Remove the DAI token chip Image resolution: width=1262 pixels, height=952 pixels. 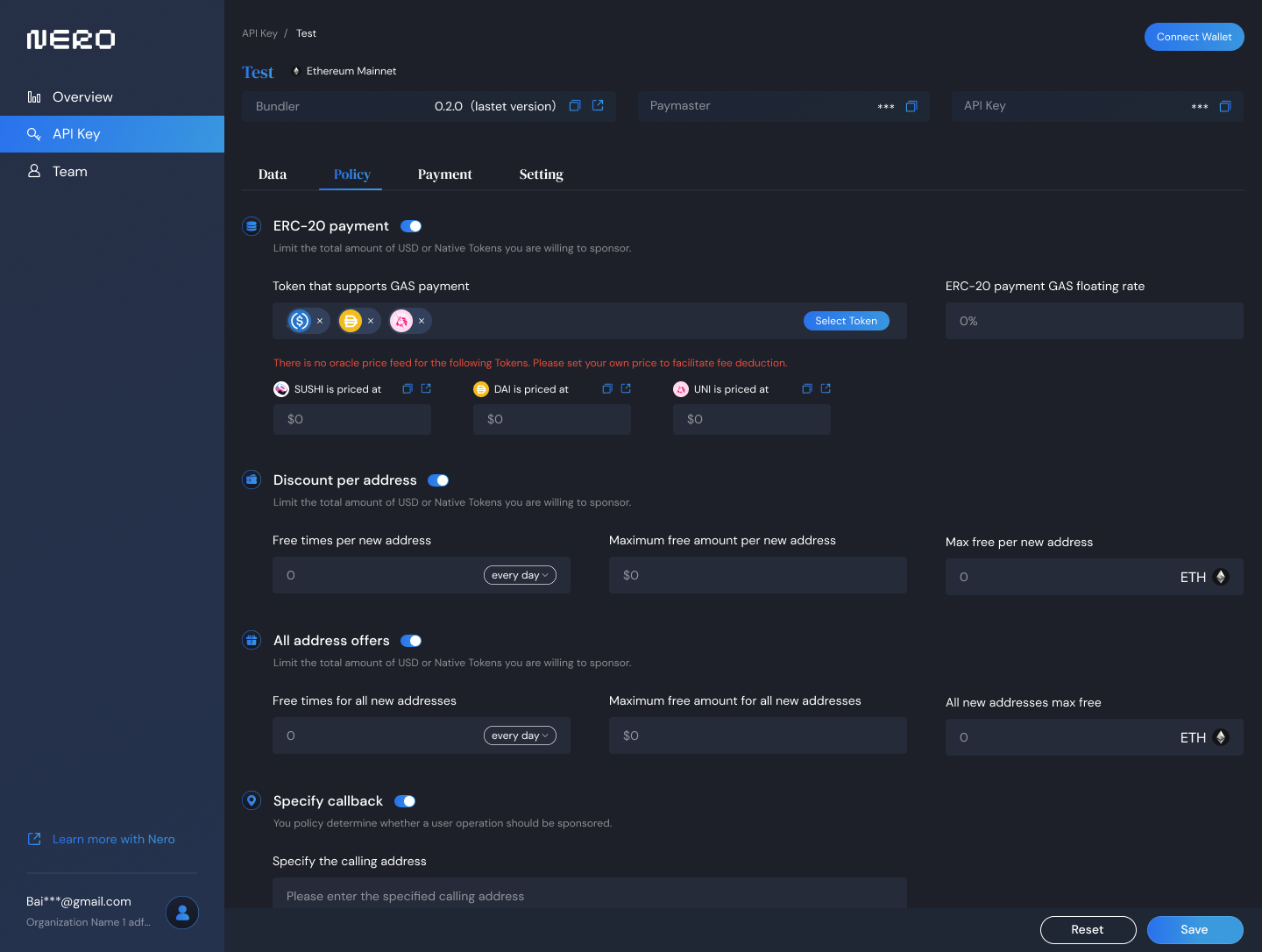[371, 321]
